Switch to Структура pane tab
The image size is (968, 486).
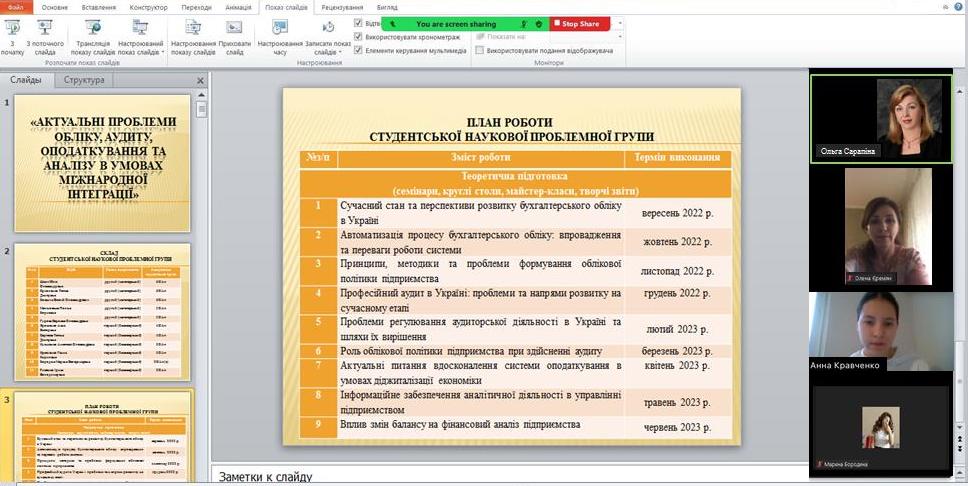coord(84,80)
